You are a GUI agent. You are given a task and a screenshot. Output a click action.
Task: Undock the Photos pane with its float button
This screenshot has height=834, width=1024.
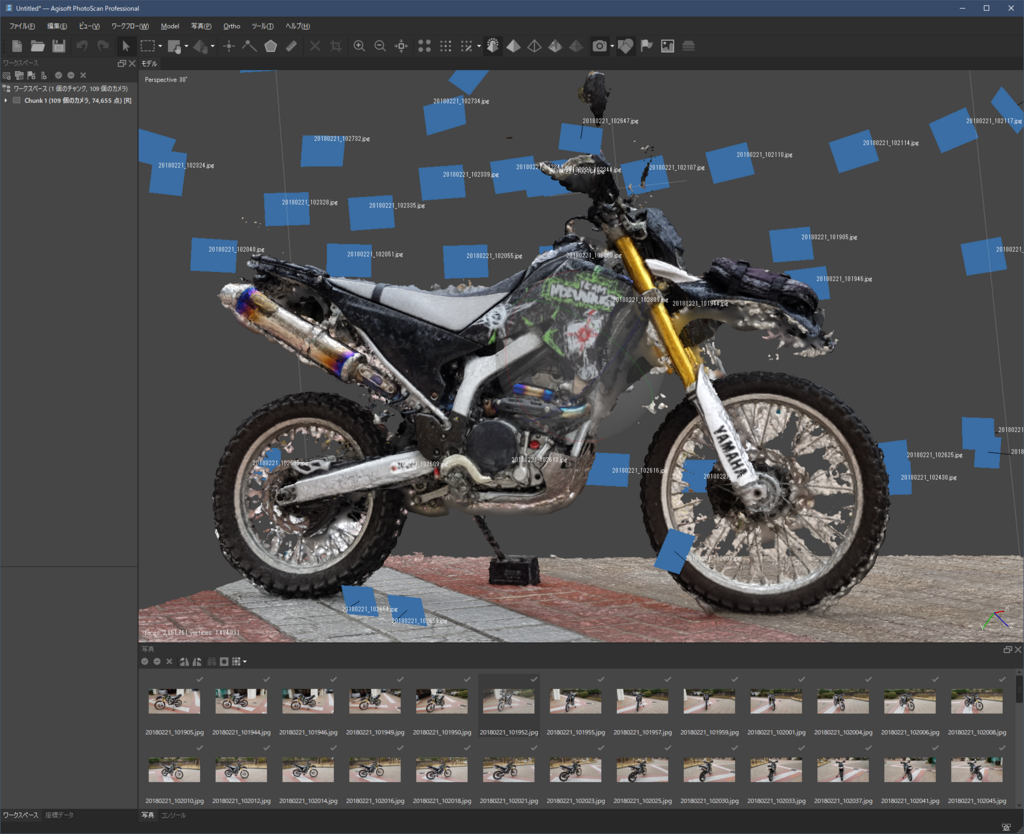1007,649
